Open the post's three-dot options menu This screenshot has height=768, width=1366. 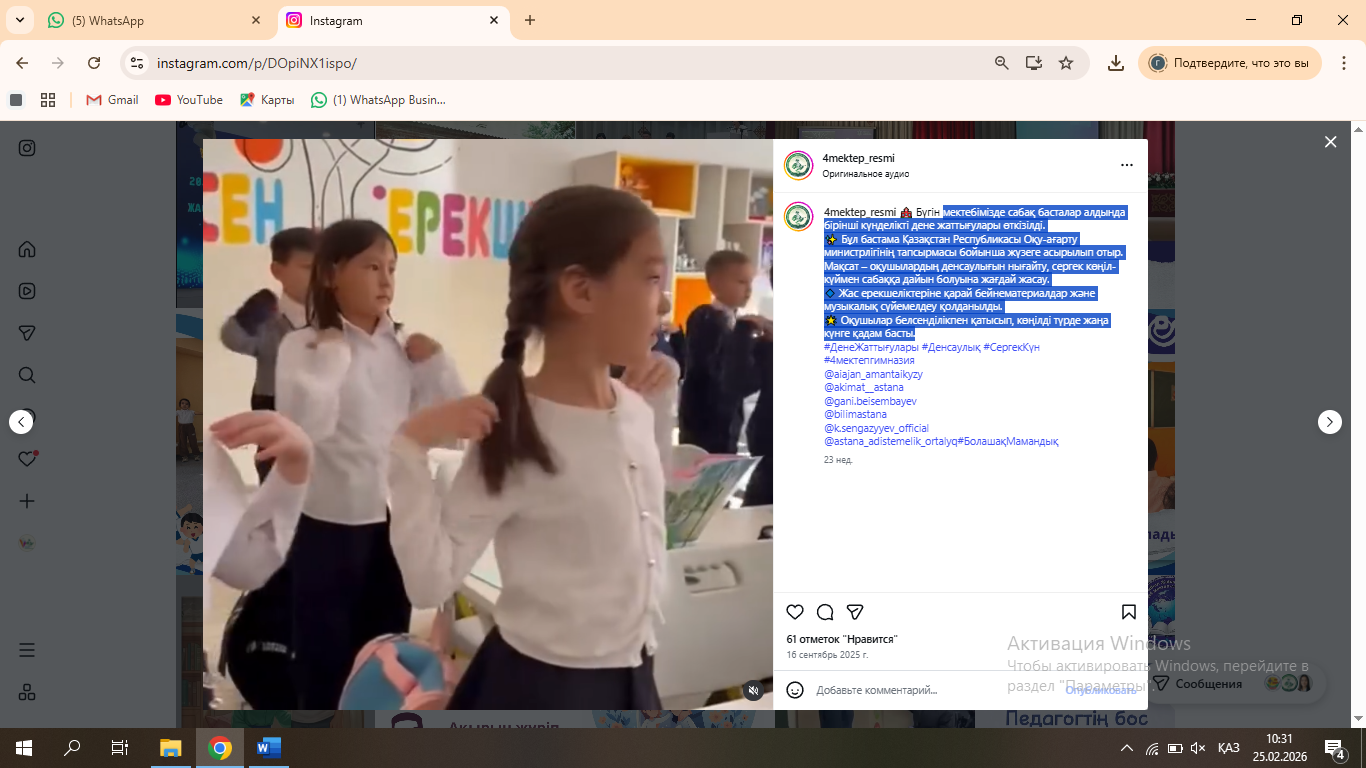1127,165
